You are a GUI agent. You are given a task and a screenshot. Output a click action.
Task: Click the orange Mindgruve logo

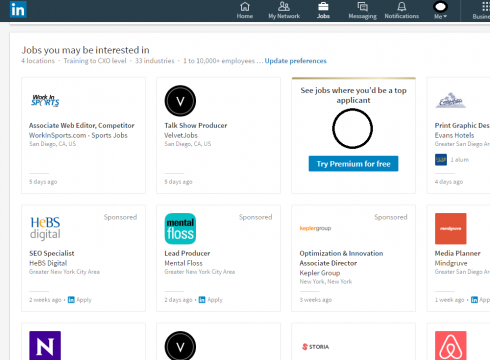pyautogui.click(x=450, y=229)
